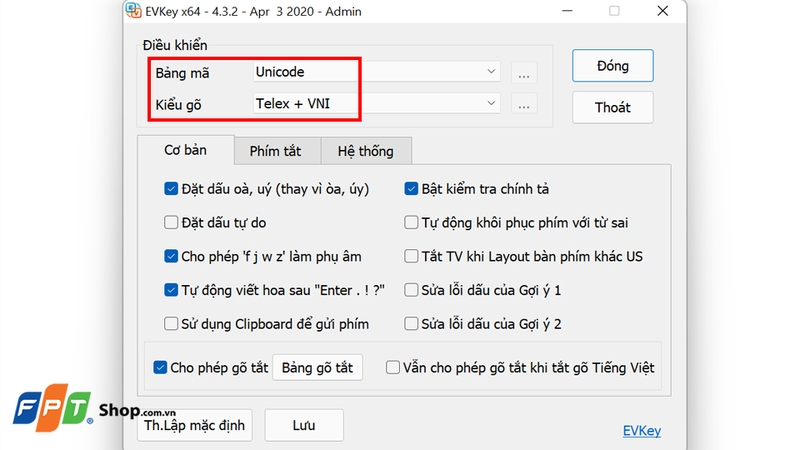Select the Cơ bản tab
Image resolution: width=800 pixels, height=450 pixels.
185,150
